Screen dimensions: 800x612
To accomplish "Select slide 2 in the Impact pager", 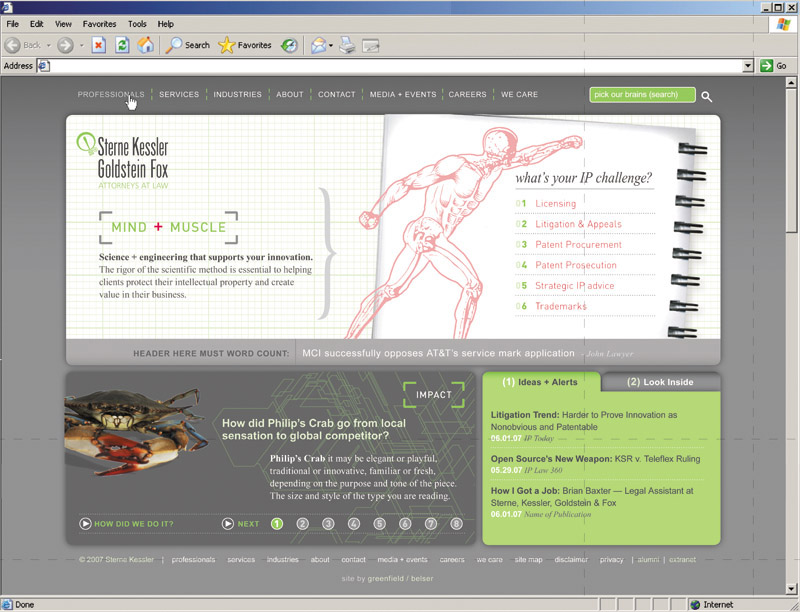I will click(303, 524).
